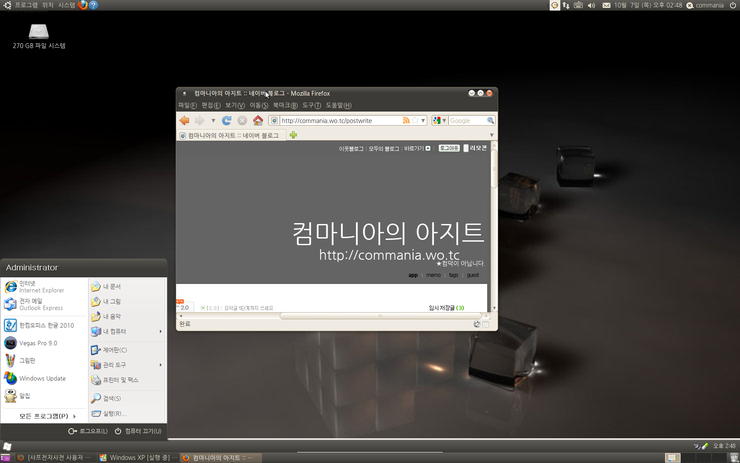Open Internet Explorer from start menu

pyautogui.click(x=38, y=287)
